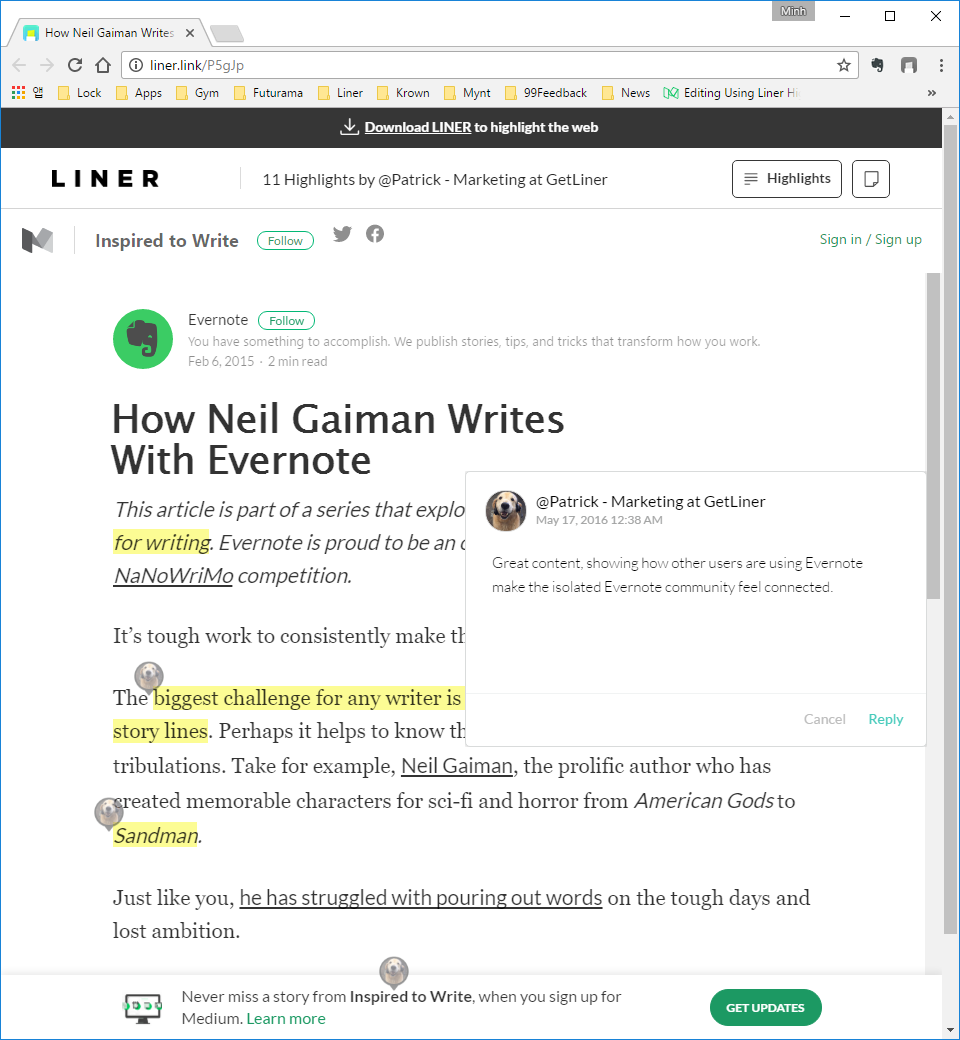This screenshot has width=960, height=1040.
Task: Open the Neil Gaiman link
Action: [x=457, y=766]
